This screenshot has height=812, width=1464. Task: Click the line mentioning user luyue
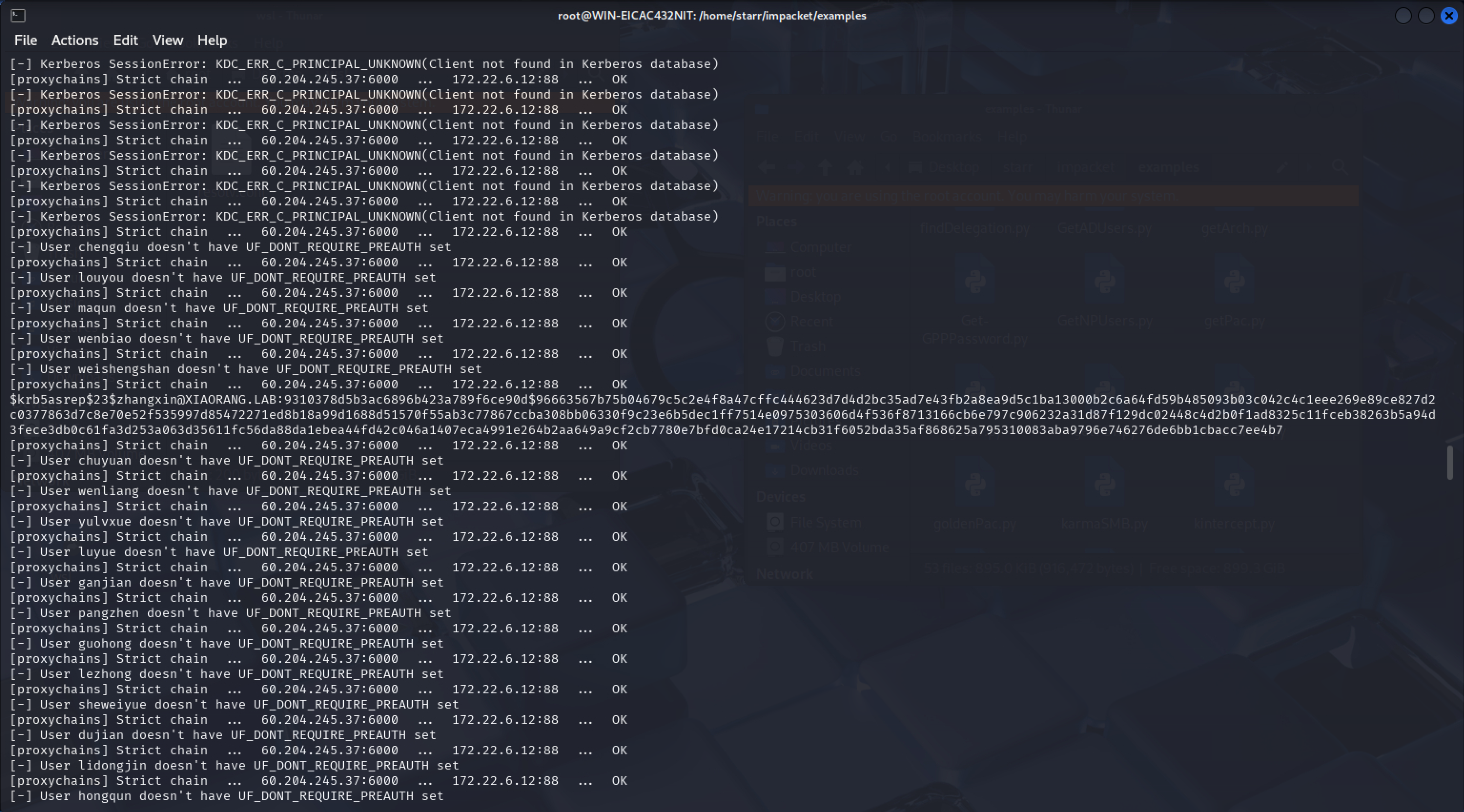(x=219, y=552)
